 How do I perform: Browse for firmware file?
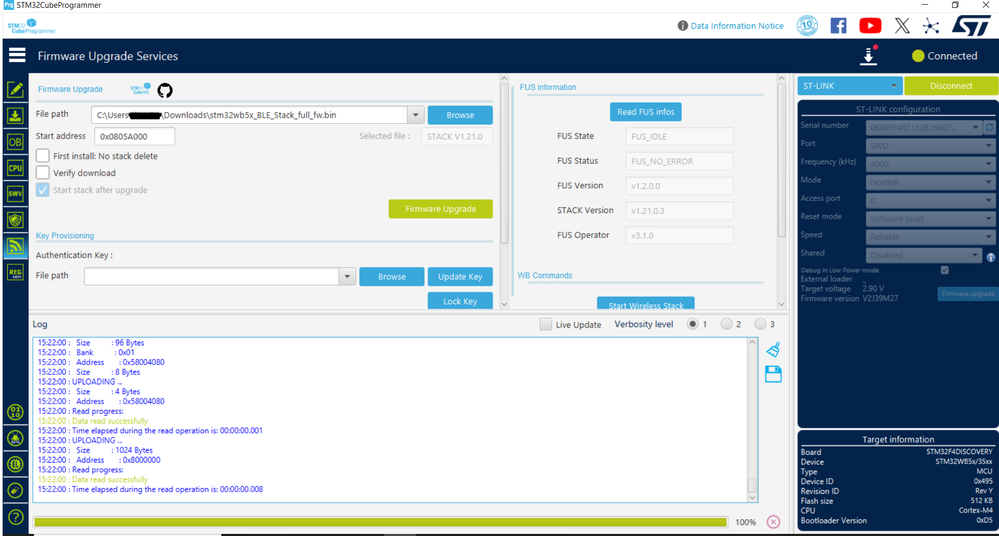pyautogui.click(x=460, y=115)
